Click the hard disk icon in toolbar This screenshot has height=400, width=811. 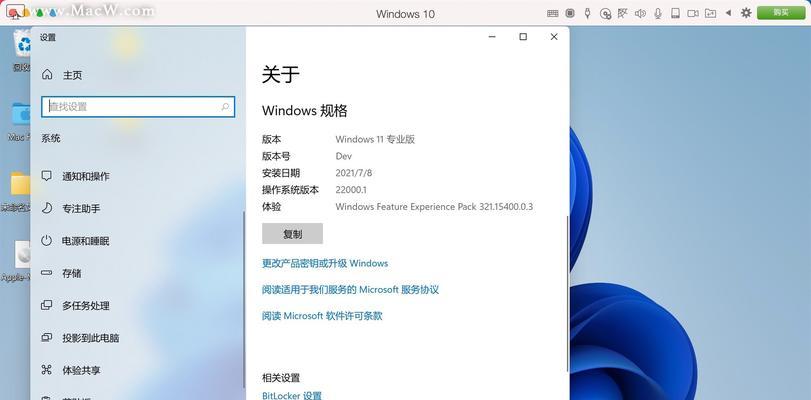point(675,13)
